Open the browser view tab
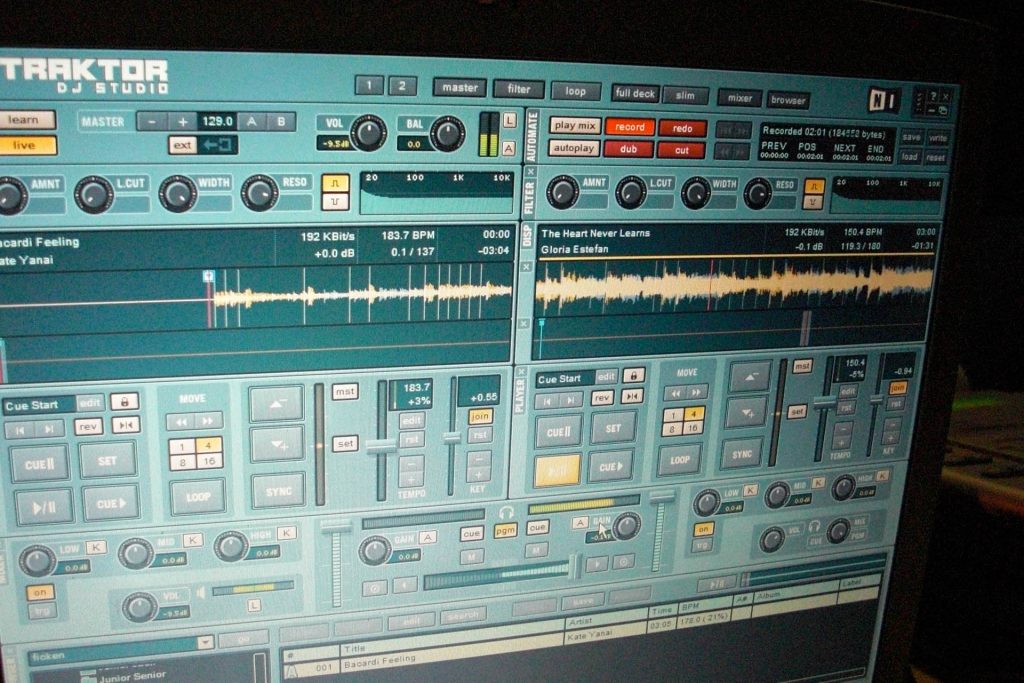The image size is (1024, 683). click(788, 100)
